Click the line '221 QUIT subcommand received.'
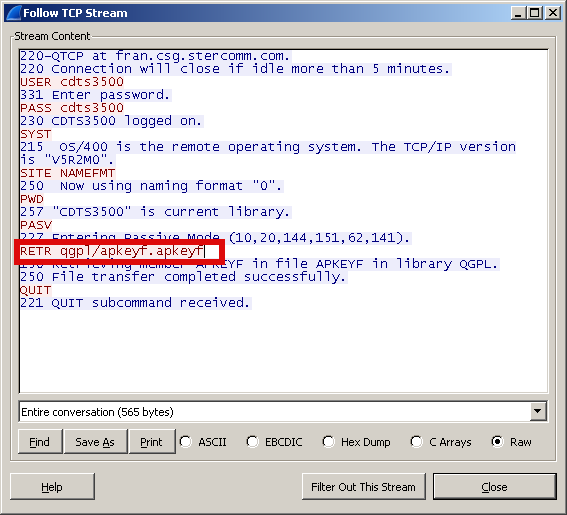567x515 pixels. [135, 303]
